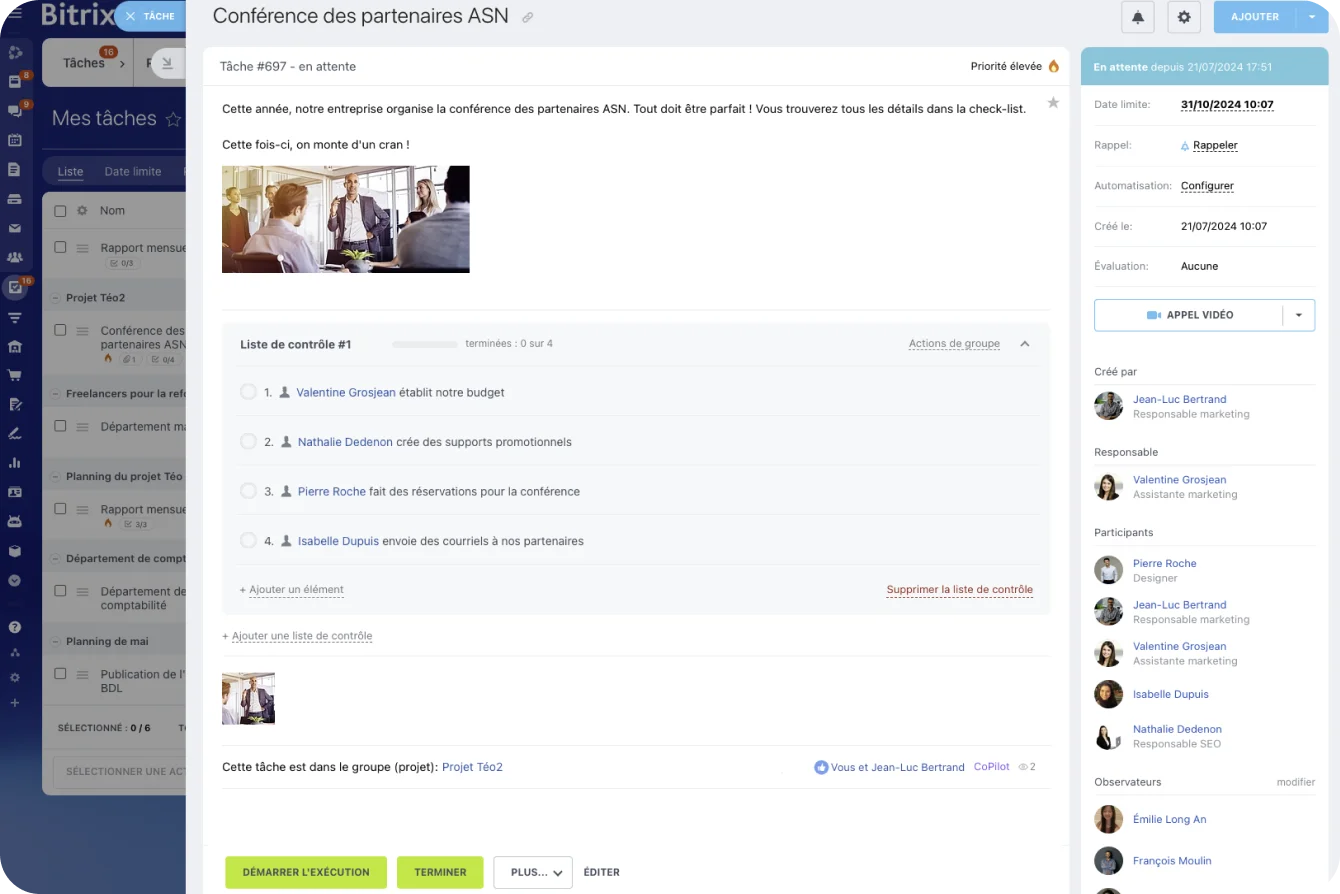
Task: Click the help question mark sidebar icon
Action: (x=15, y=628)
